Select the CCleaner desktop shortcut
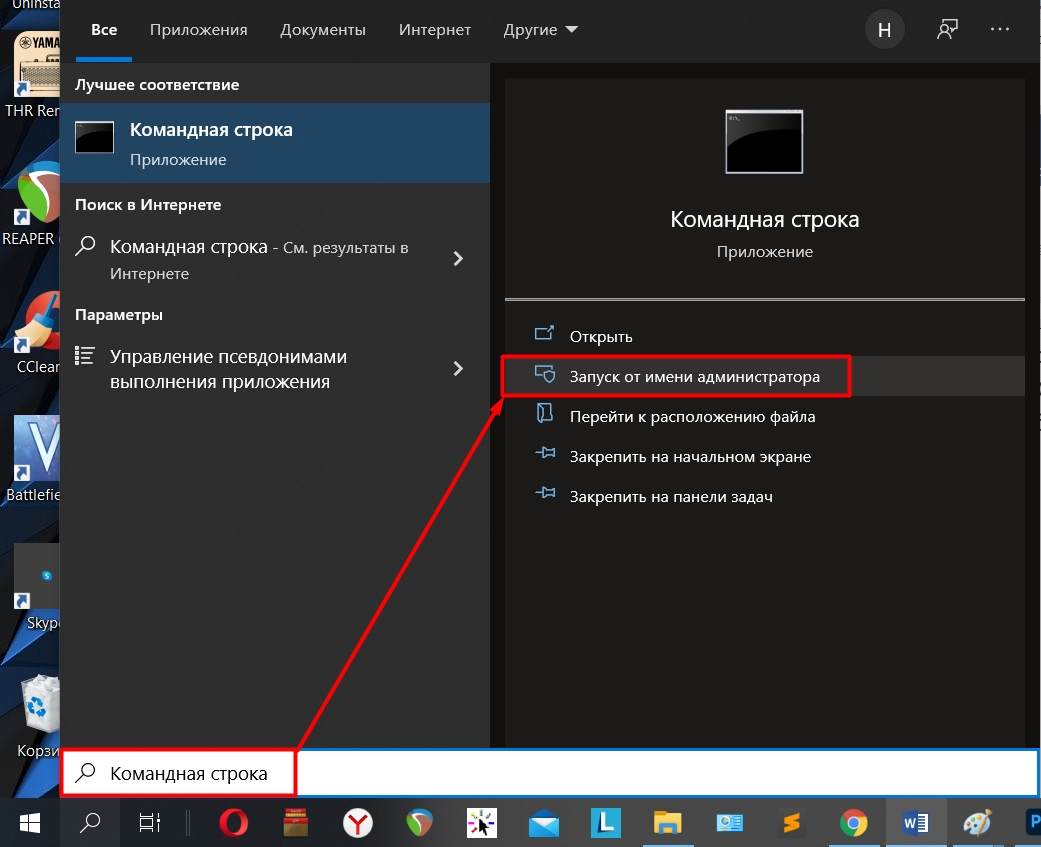The image size is (1041, 847). pos(37,332)
